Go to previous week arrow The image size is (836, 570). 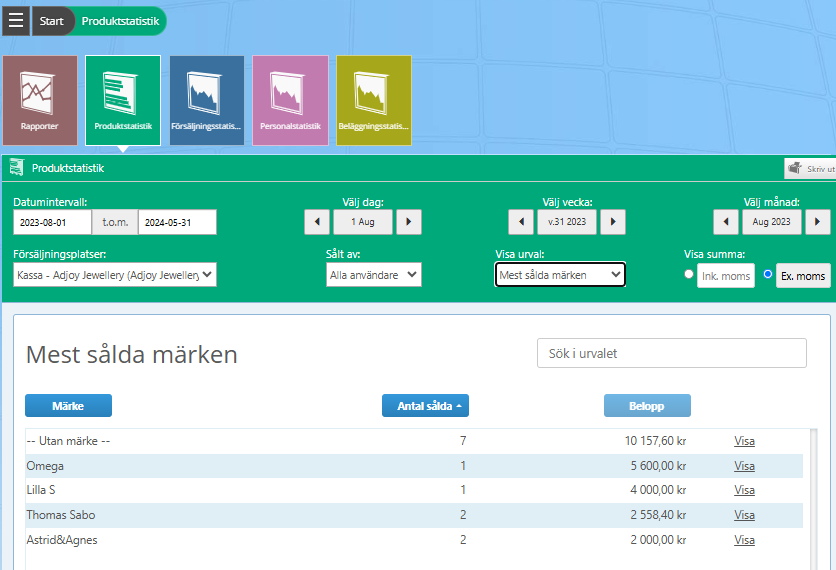[521, 222]
